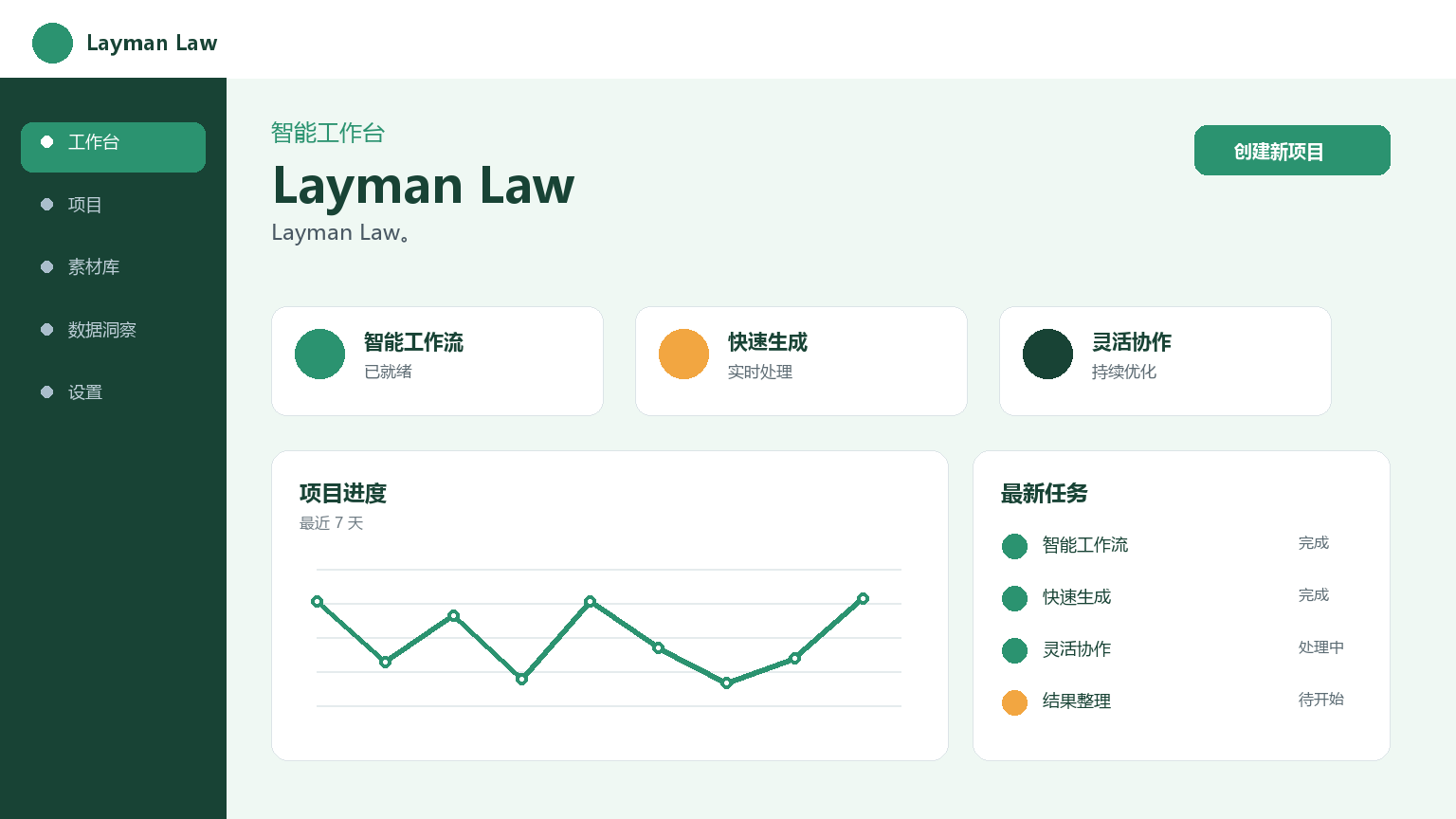The width and height of the screenshot is (1456, 819).
Task: Click the green dot beside the 灵活协作 task
Action: [x=1014, y=650]
